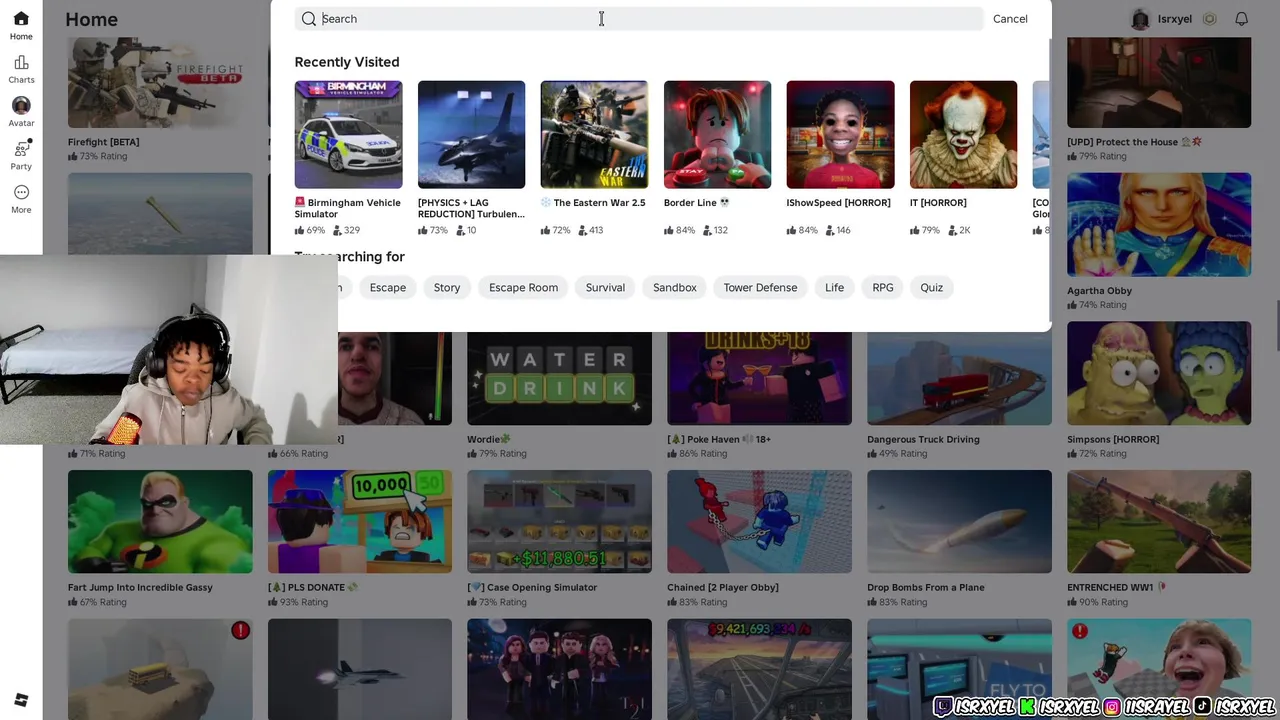This screenshot has height=720, width=1280.
Task: Open the notifications bell icon
Action: click(x=1241, y=19)
